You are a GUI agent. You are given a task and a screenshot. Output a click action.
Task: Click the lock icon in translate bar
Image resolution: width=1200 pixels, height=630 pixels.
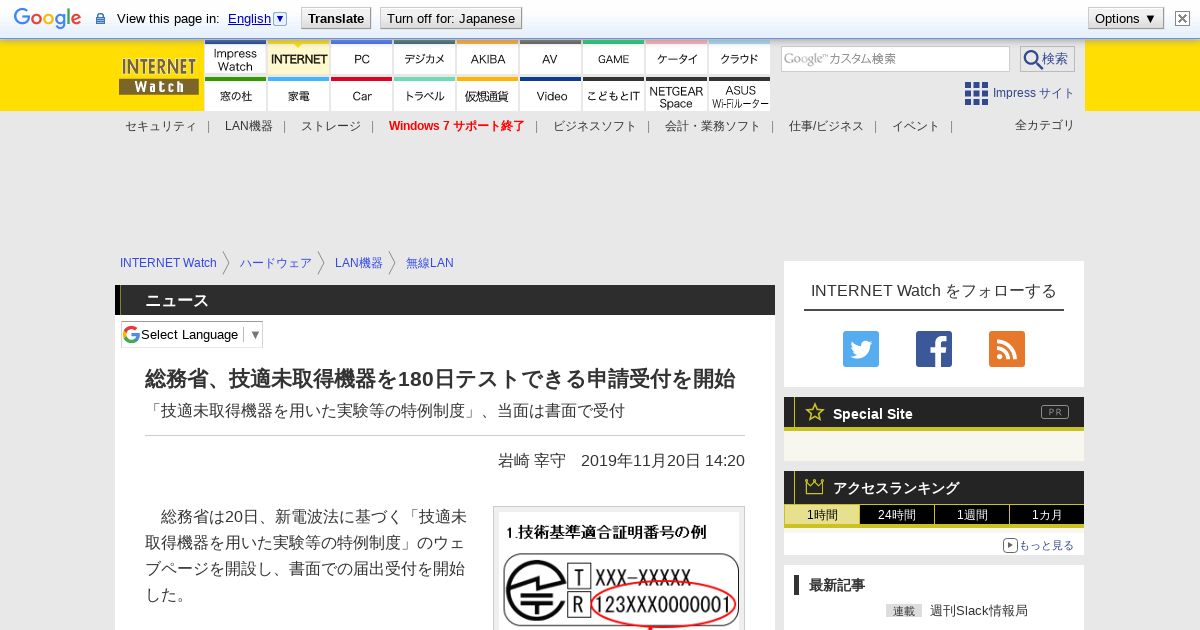click(100, 18)
